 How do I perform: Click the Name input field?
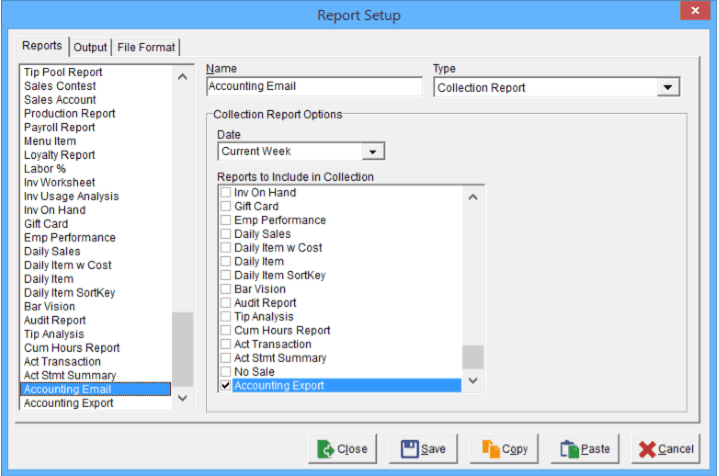coord(314,87)
